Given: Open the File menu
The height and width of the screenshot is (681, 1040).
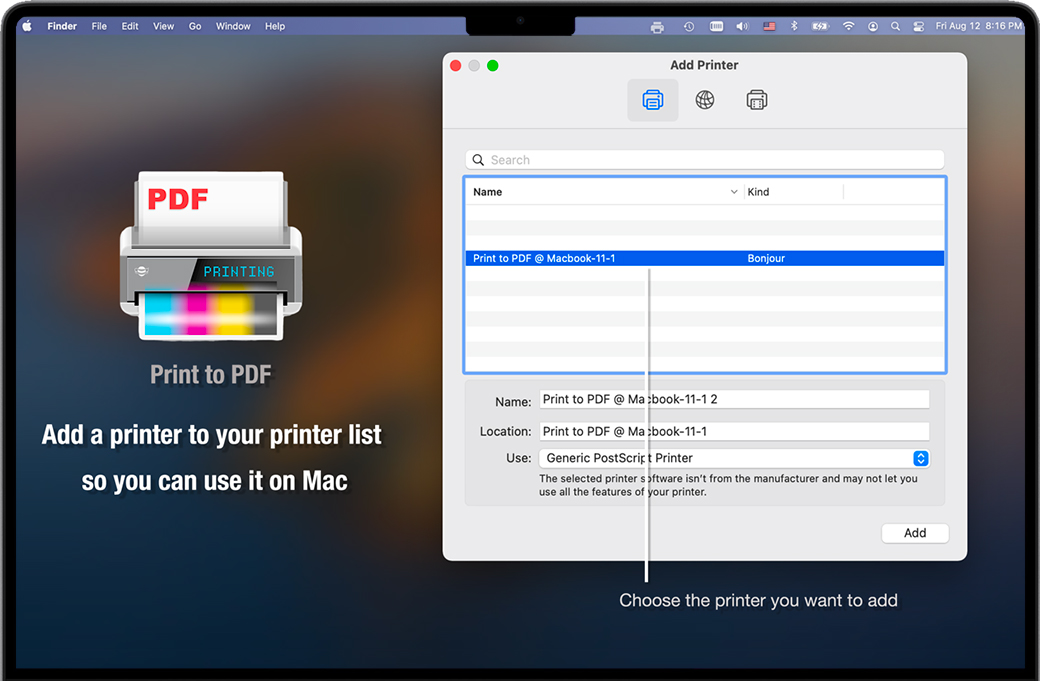Looking at the screenshot, I should pyautogui.click(x=99, y=26).
